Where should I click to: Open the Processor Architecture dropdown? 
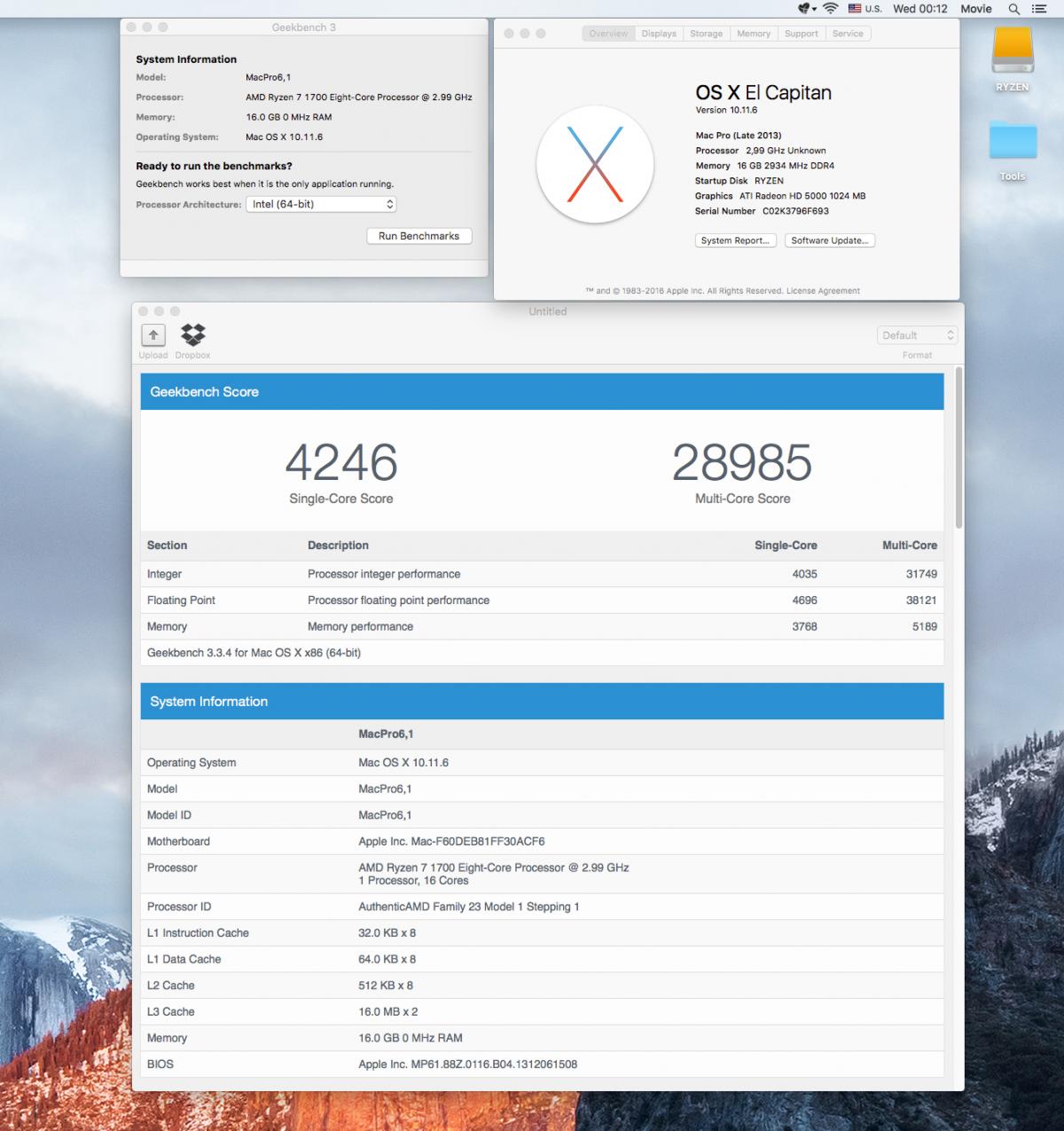tap(321, 204)
